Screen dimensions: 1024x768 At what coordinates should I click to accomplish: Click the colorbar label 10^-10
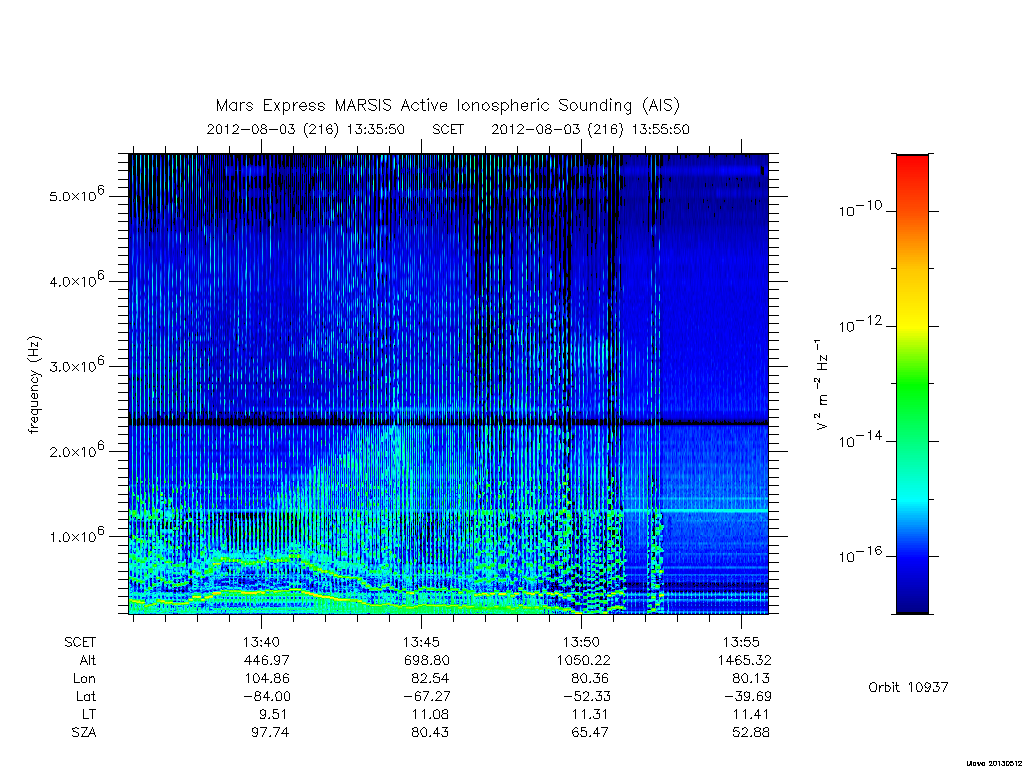click(860, 209)
